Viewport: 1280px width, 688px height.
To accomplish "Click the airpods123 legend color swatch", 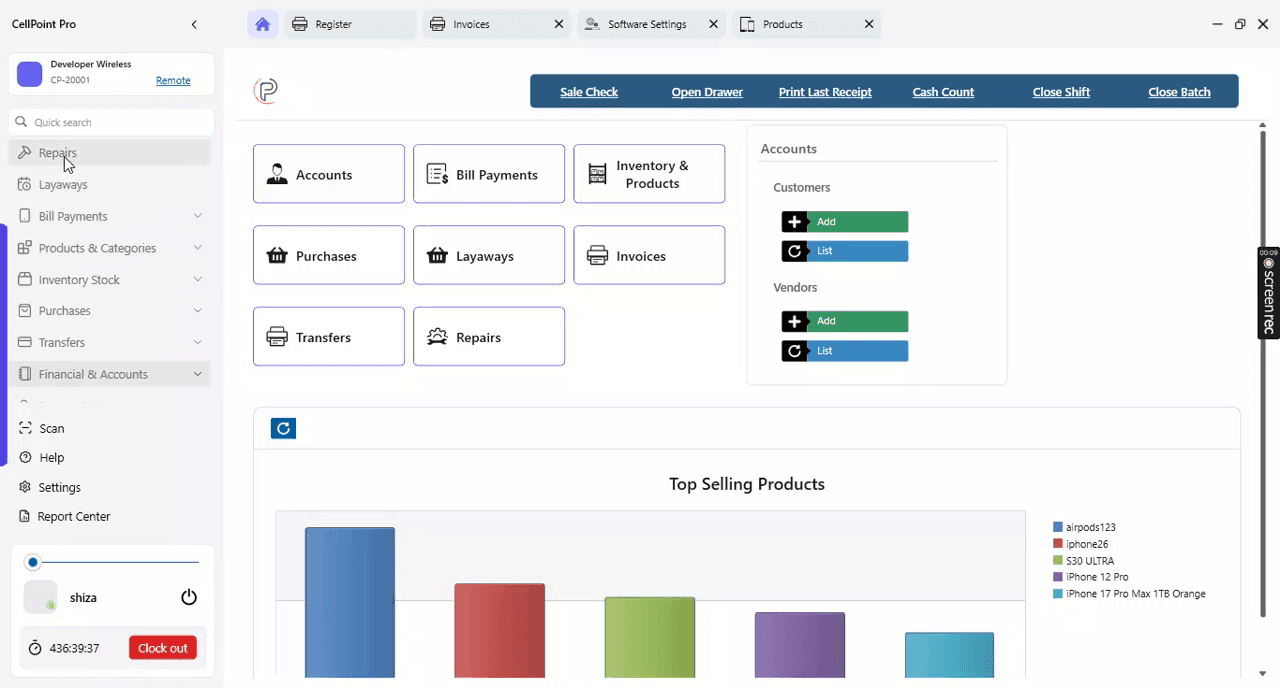I will coord(1058,527).
